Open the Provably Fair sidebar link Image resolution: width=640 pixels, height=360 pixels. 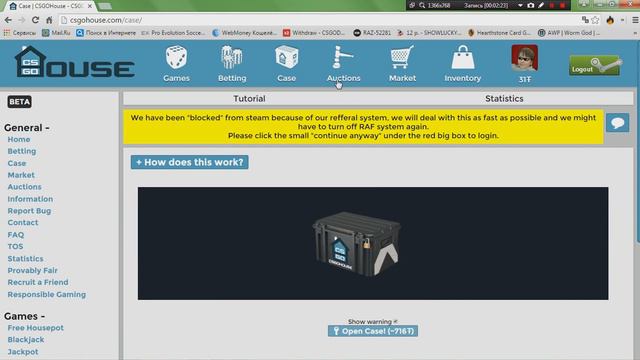pos(32,271)
